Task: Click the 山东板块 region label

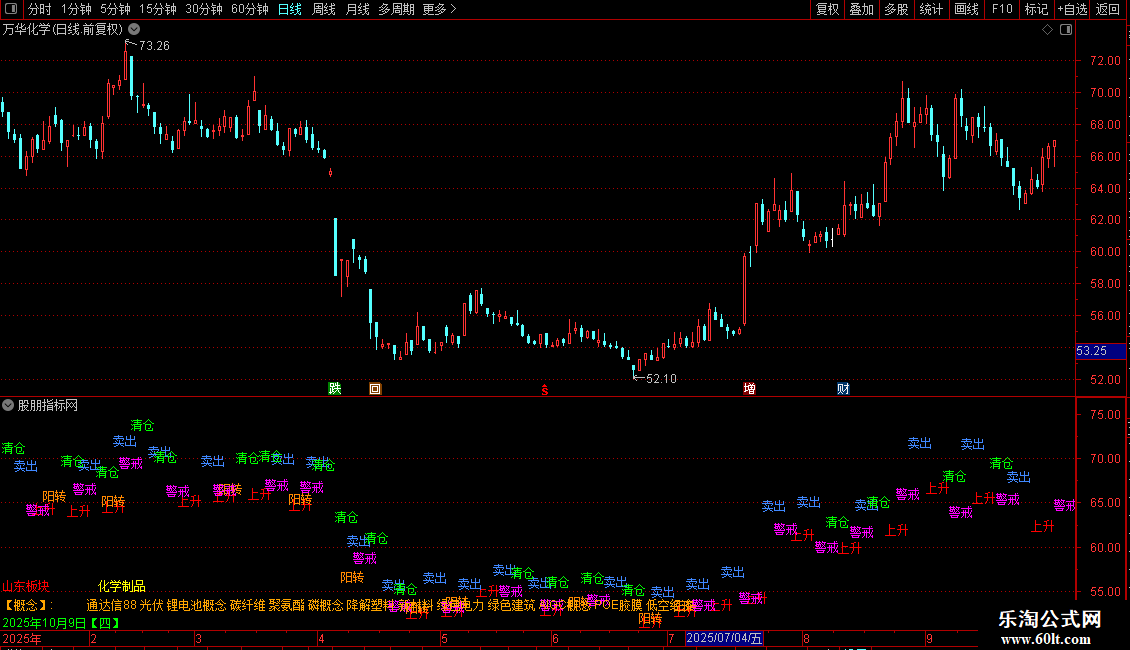Action: 25,587
